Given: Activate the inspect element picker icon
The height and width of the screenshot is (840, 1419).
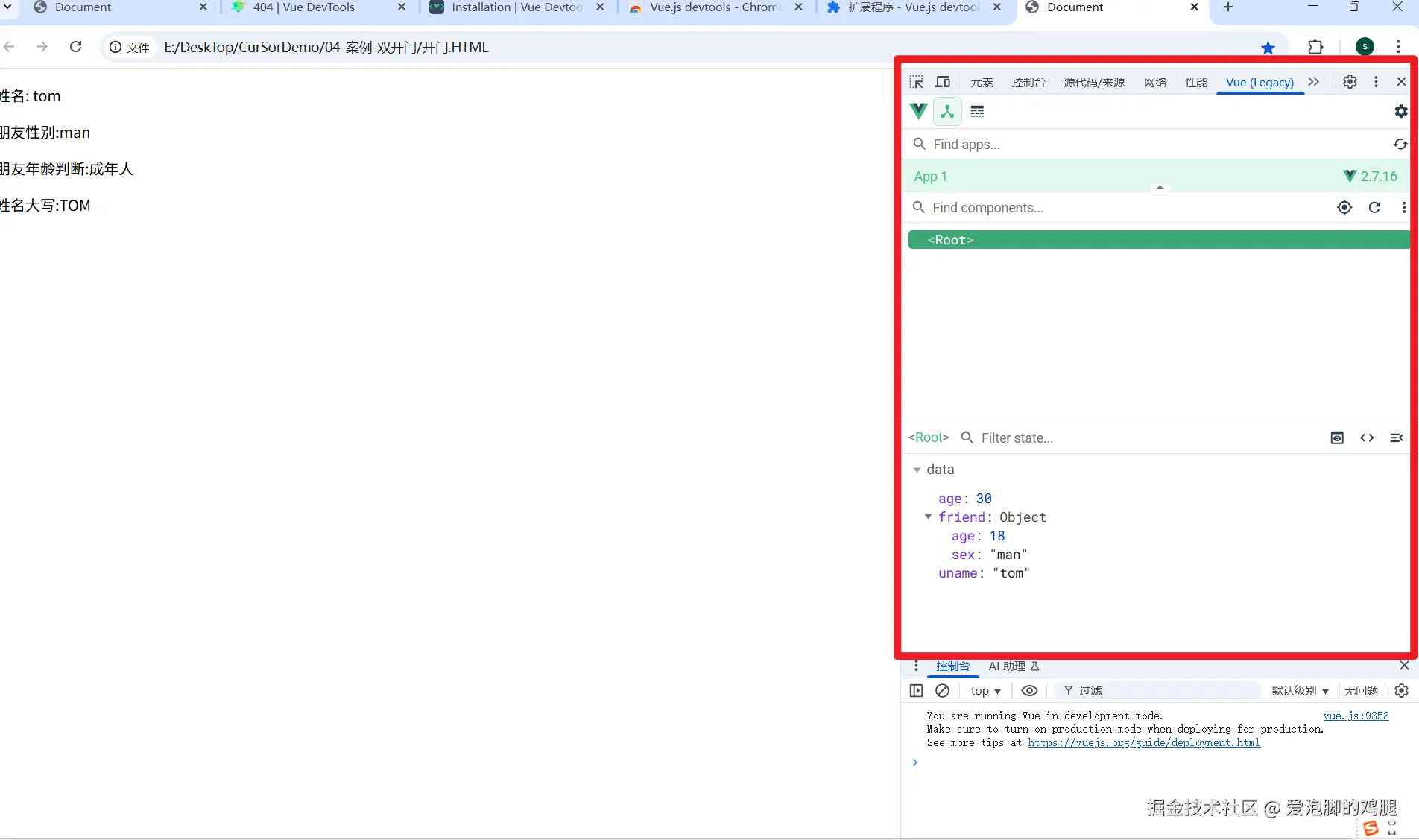Looking at the screenshot, I should [917, 82].
